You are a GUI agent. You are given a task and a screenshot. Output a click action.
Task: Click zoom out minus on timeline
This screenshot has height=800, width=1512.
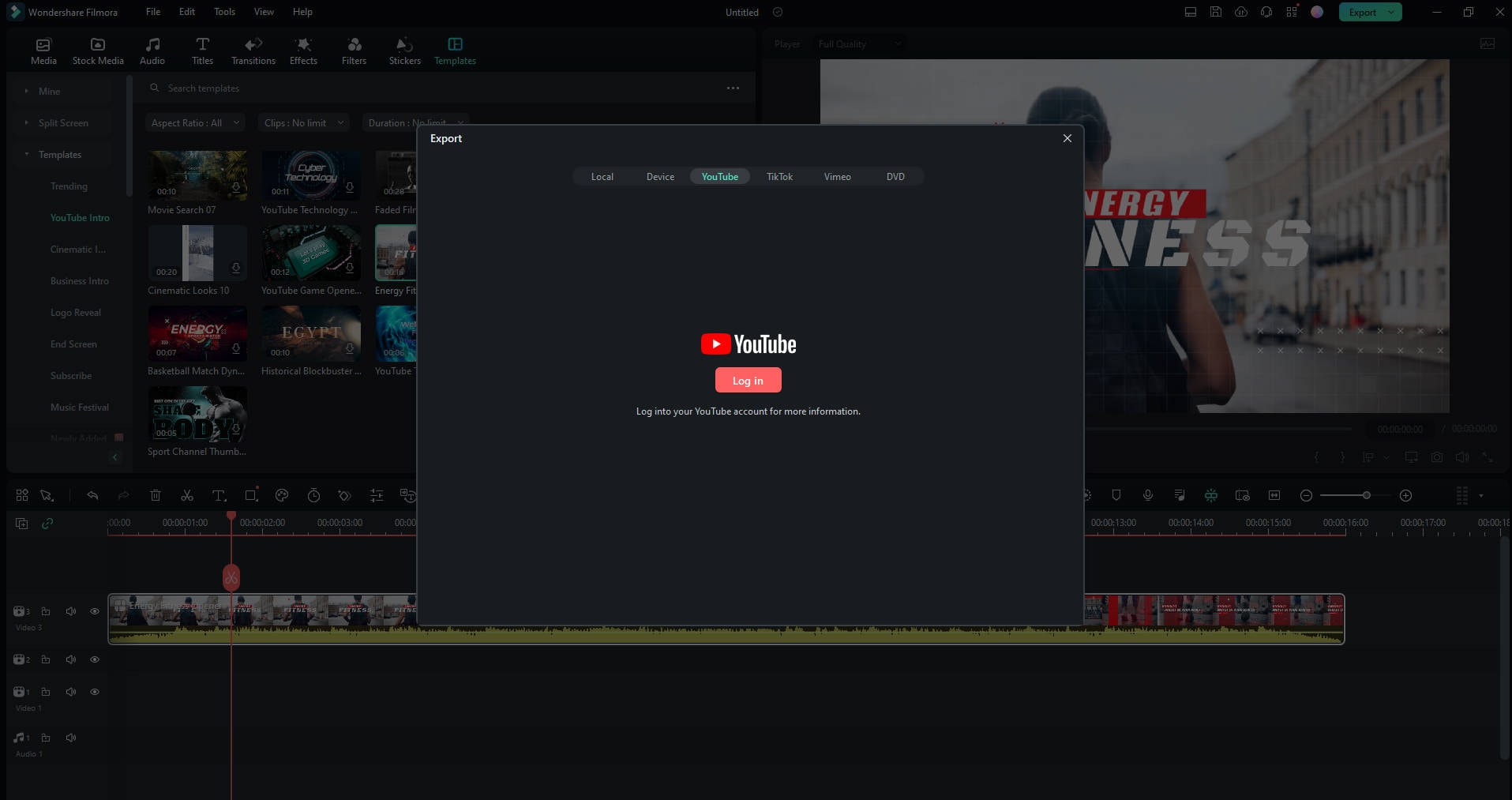1306,495
